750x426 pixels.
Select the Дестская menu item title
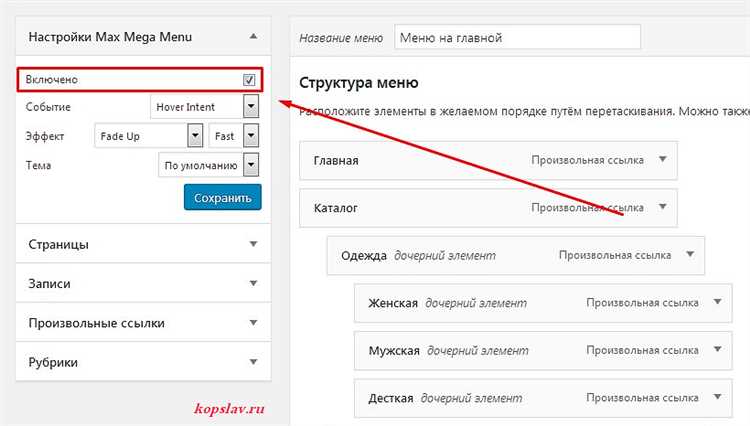(391, 398)
